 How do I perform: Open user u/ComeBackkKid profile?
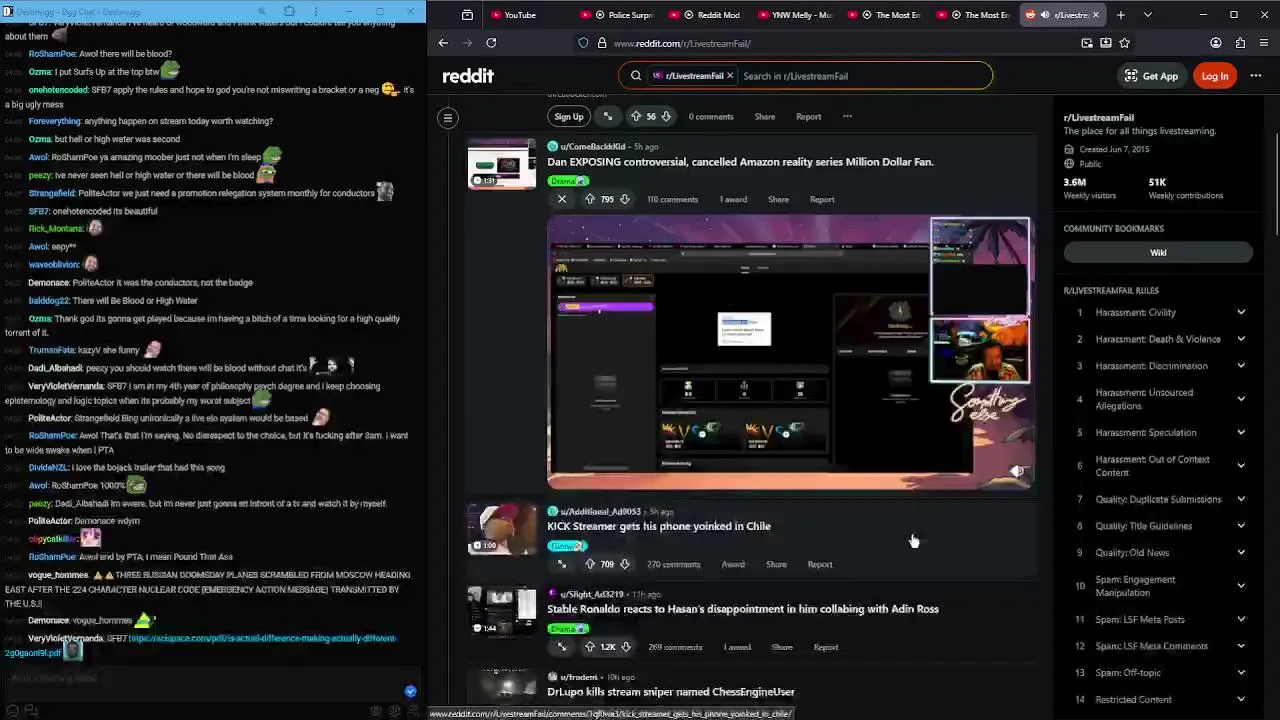click(x=593, y=147)
